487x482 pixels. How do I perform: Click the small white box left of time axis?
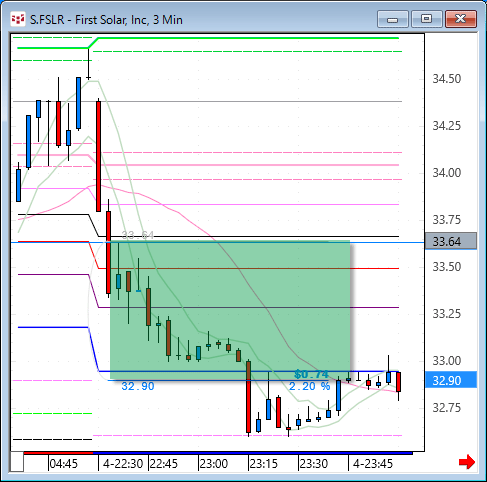17,462
